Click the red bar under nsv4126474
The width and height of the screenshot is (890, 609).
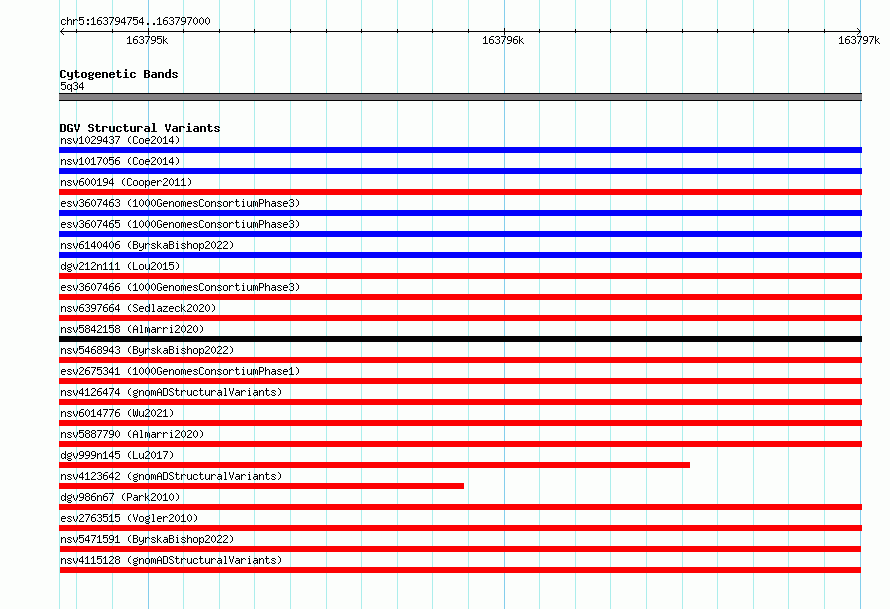460,402
